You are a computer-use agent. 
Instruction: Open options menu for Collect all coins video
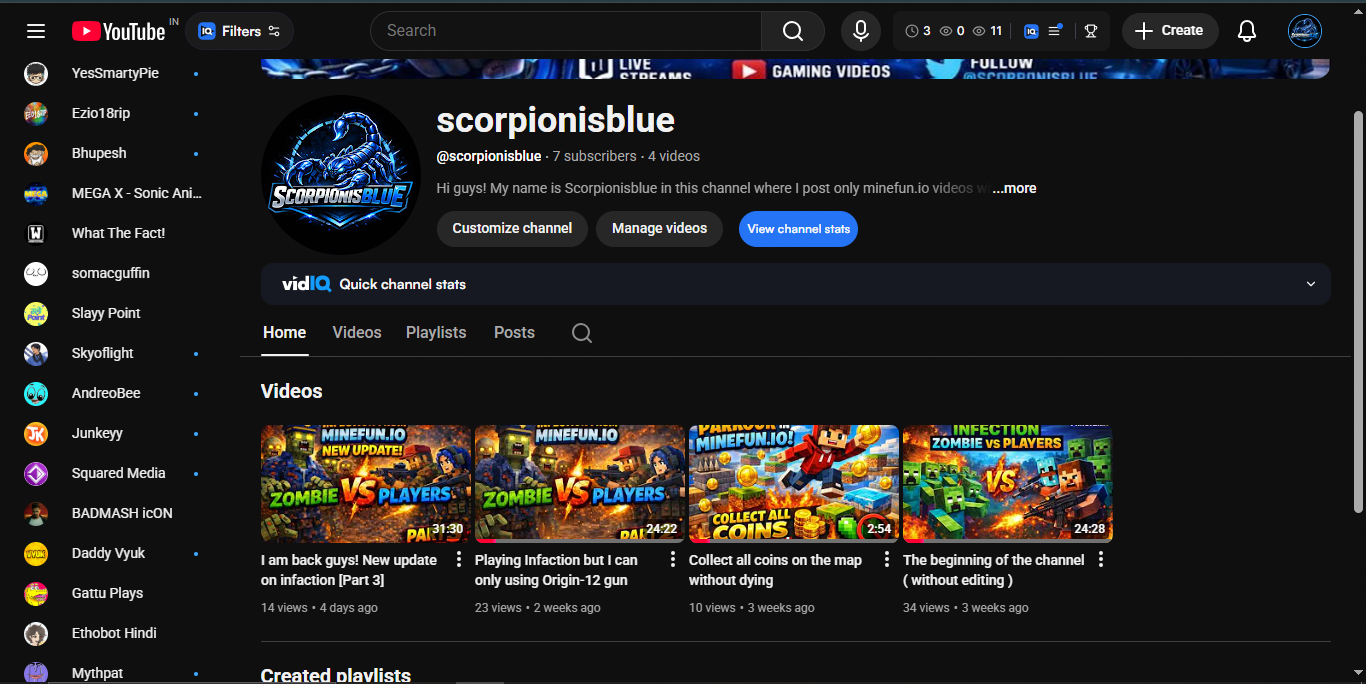(x=886, y=560)
